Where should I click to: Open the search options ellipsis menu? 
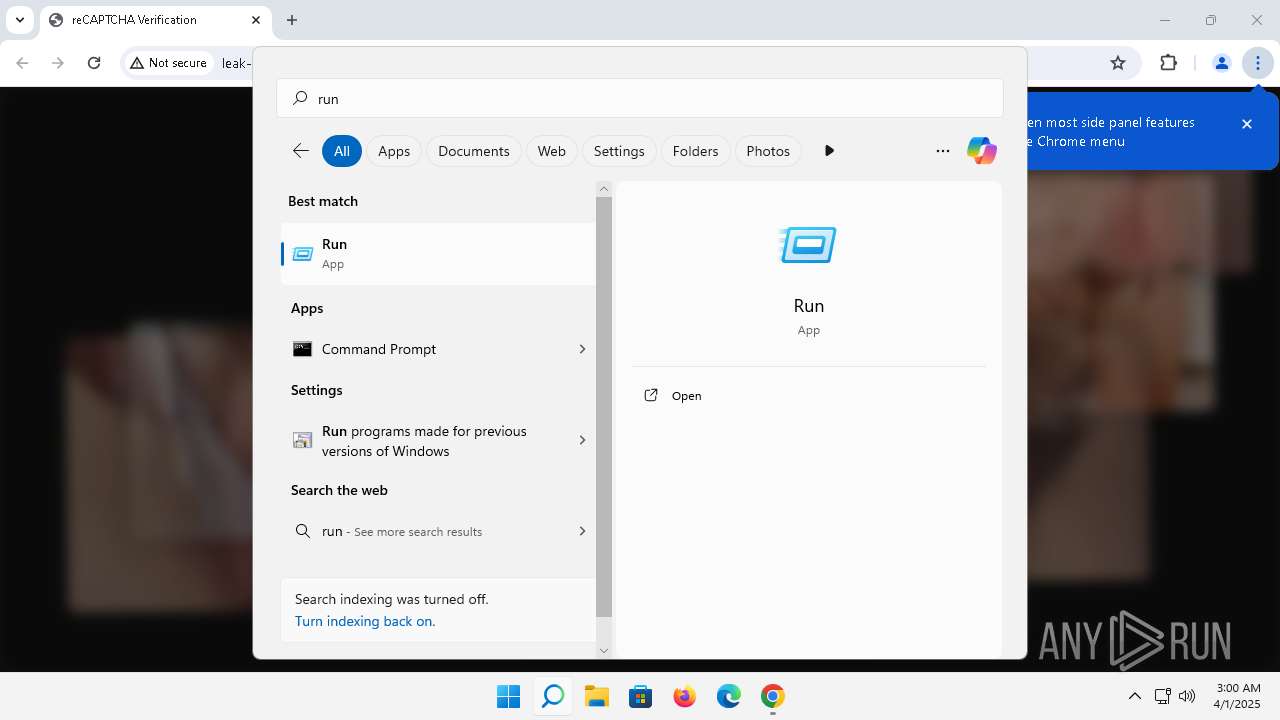pyautogui.click(x=942, y=151)
